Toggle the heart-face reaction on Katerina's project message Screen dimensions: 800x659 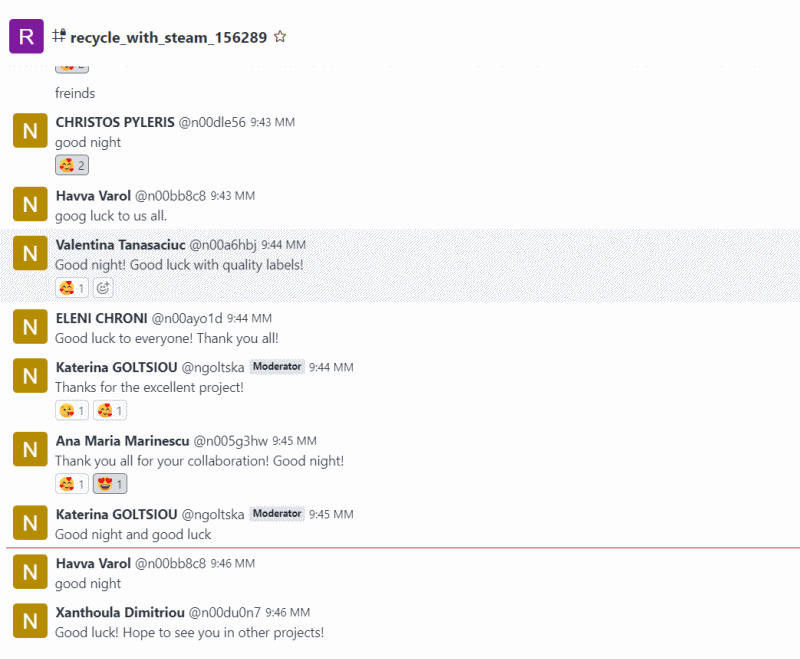110,411
